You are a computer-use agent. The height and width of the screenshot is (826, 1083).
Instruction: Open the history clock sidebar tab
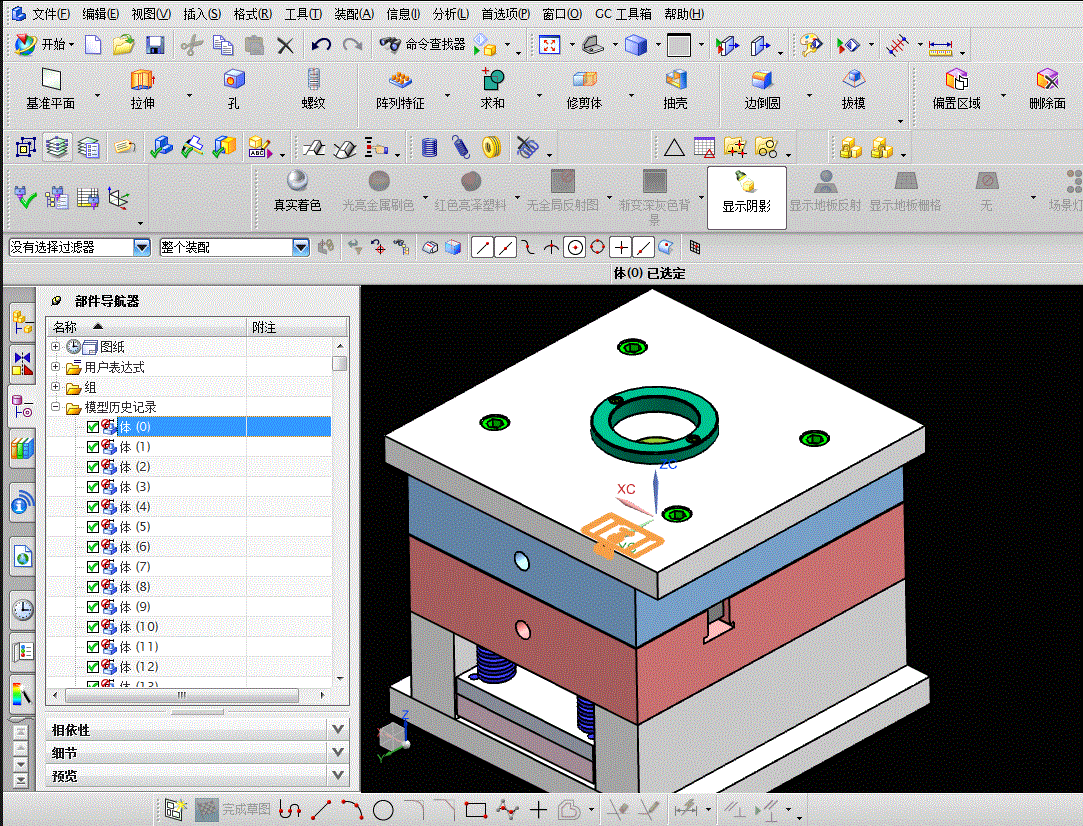(23, 610)
